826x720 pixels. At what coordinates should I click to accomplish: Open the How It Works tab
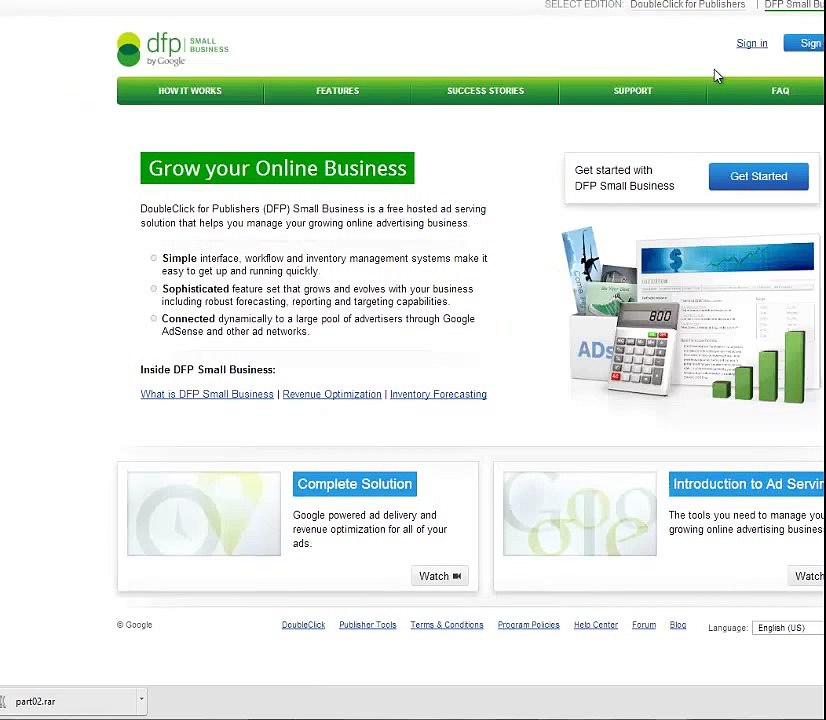pyautogui.click(x=190, y=91)
